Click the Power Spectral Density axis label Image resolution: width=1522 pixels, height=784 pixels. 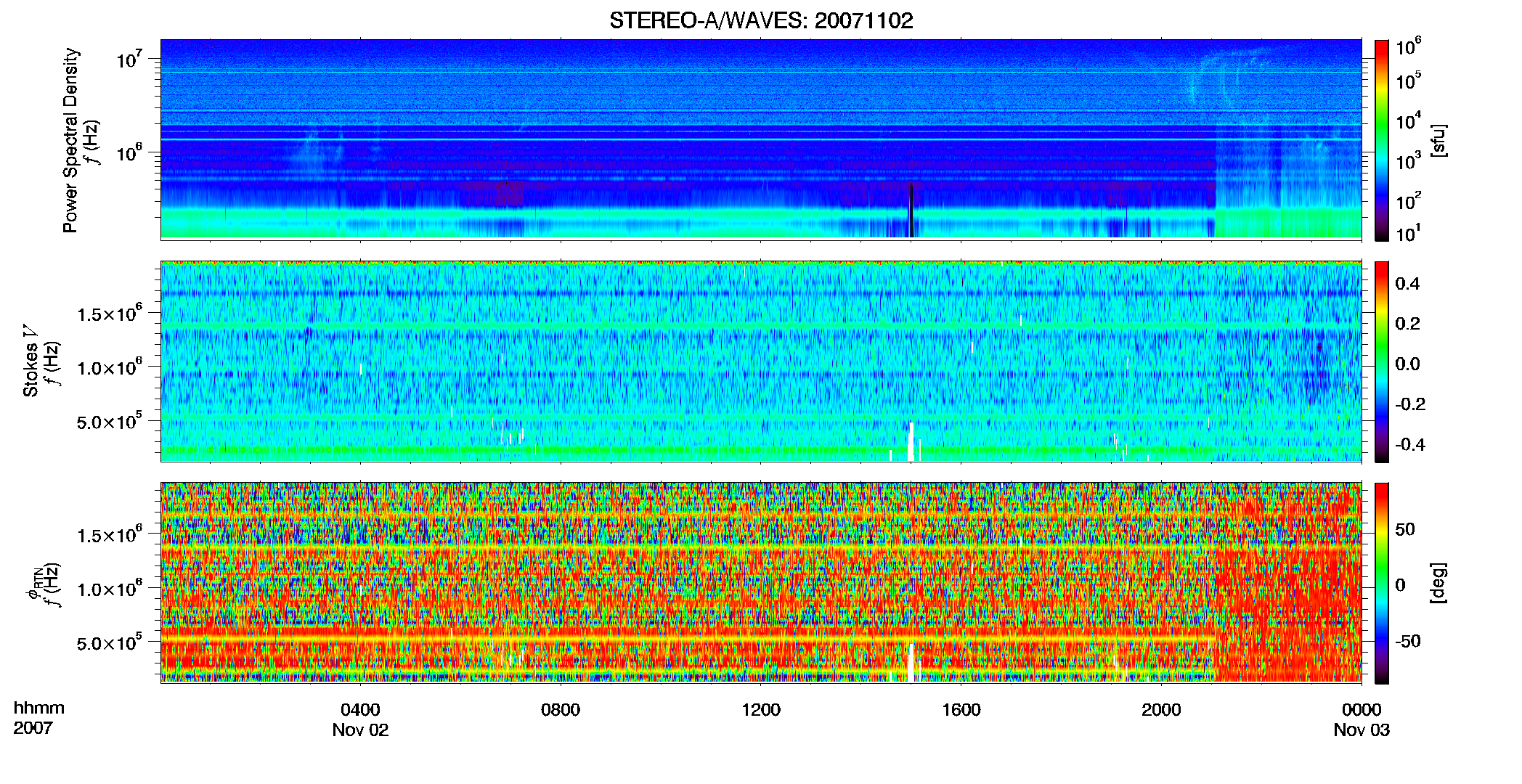point(70,140)
